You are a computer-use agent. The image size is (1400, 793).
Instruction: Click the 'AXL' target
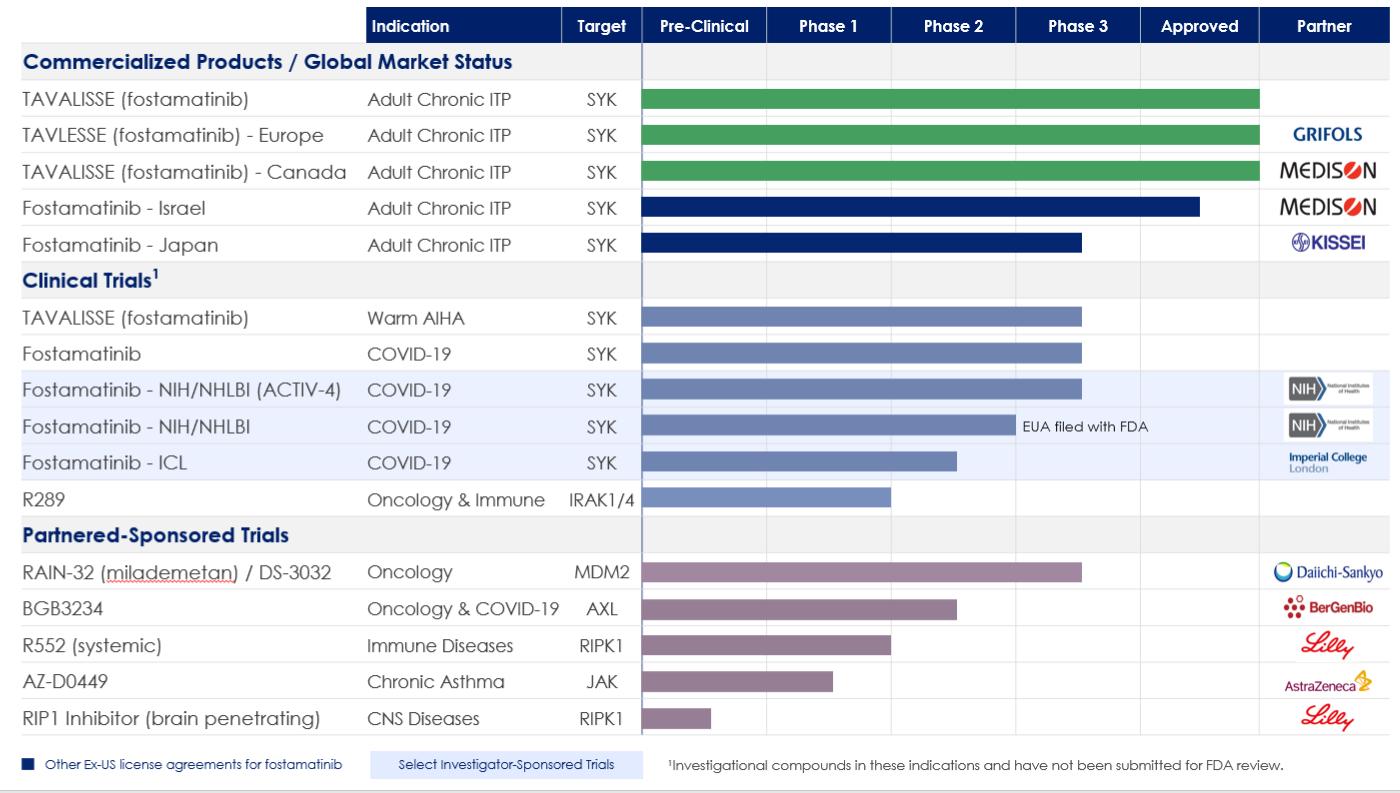click(x=602, y=609)
